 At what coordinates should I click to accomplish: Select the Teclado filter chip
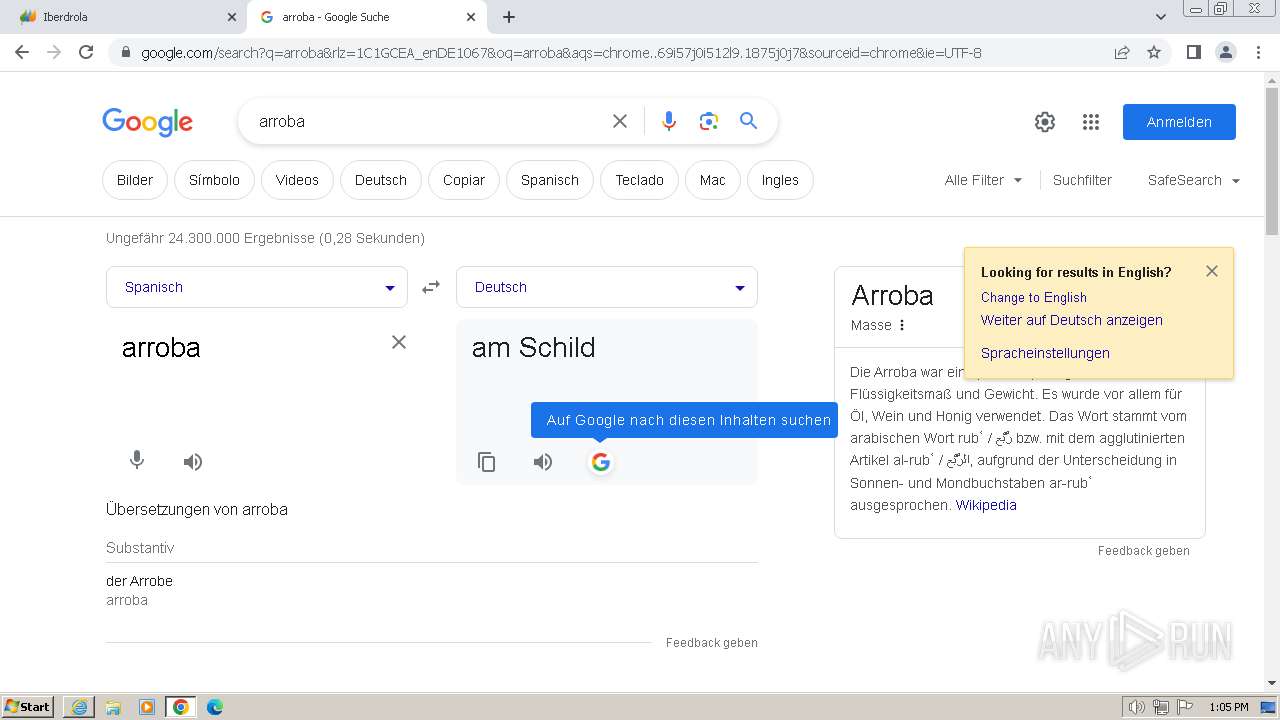point(640,180)
